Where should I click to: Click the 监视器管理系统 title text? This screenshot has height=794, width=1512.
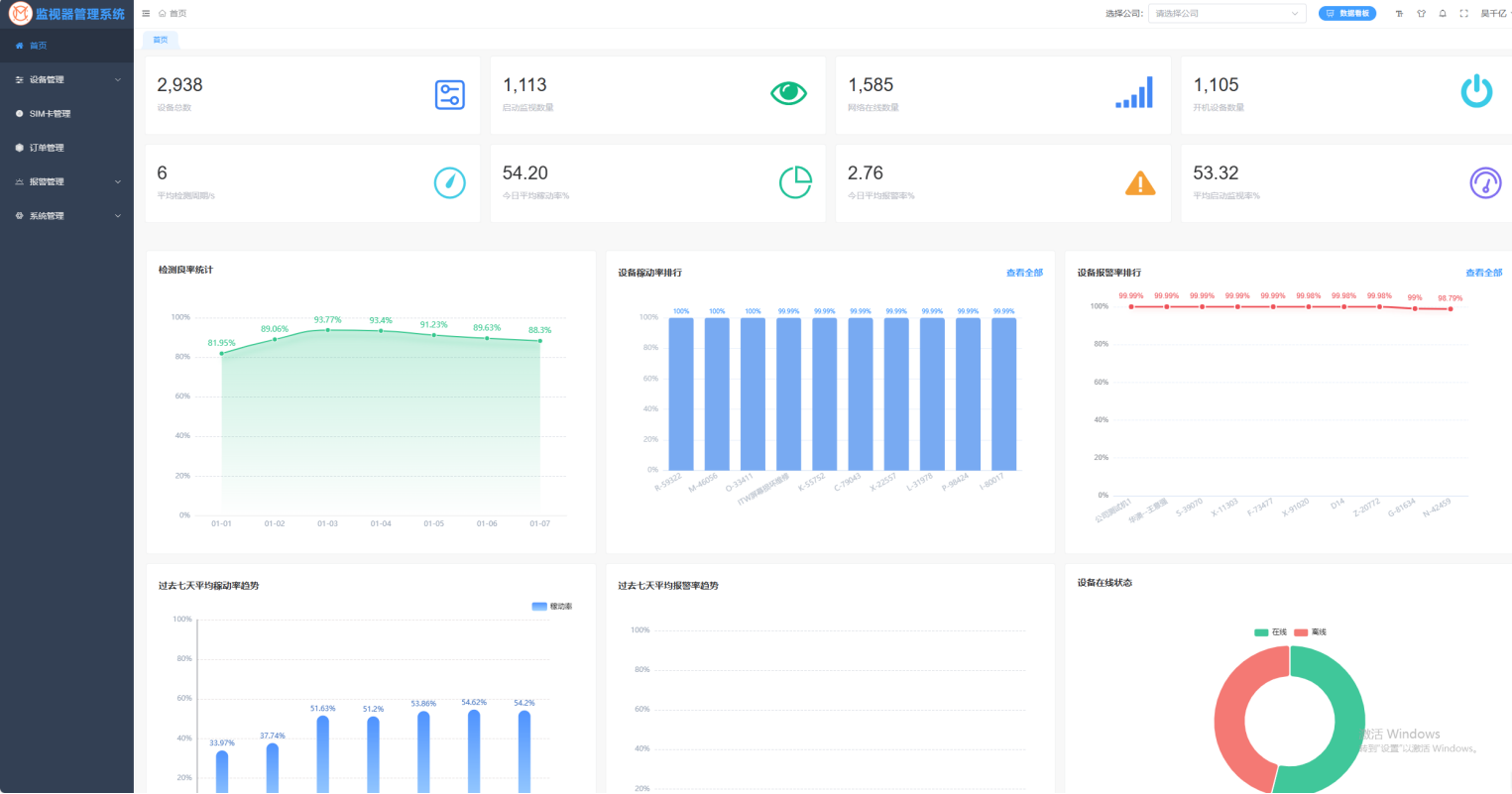80,14
